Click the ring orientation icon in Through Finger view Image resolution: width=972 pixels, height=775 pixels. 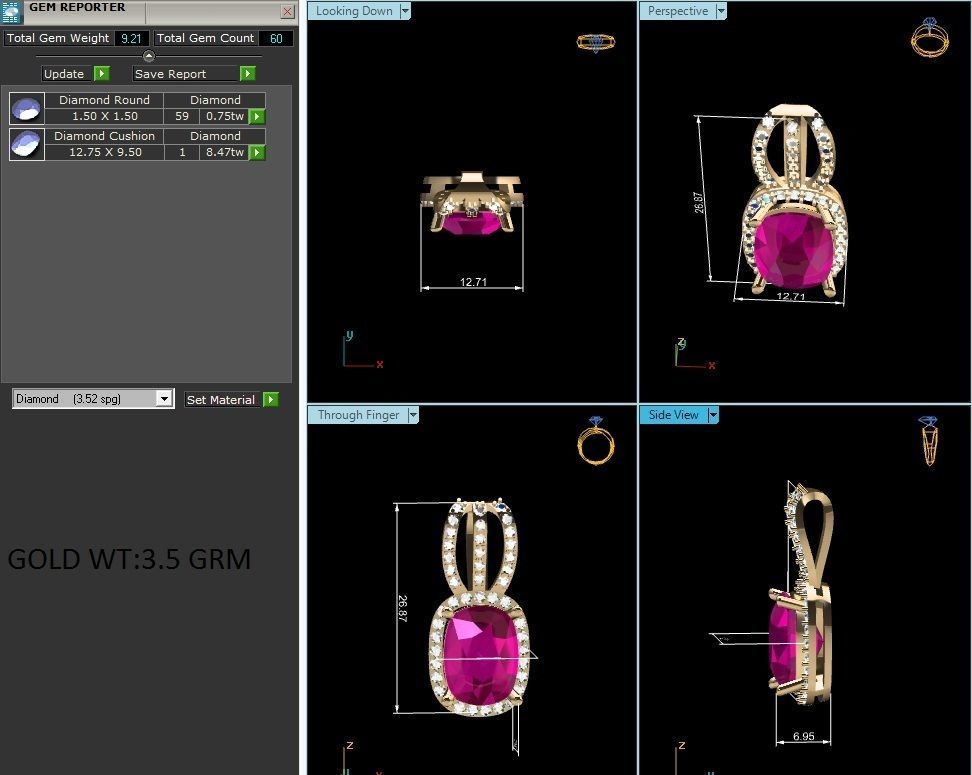coord(596,440)
